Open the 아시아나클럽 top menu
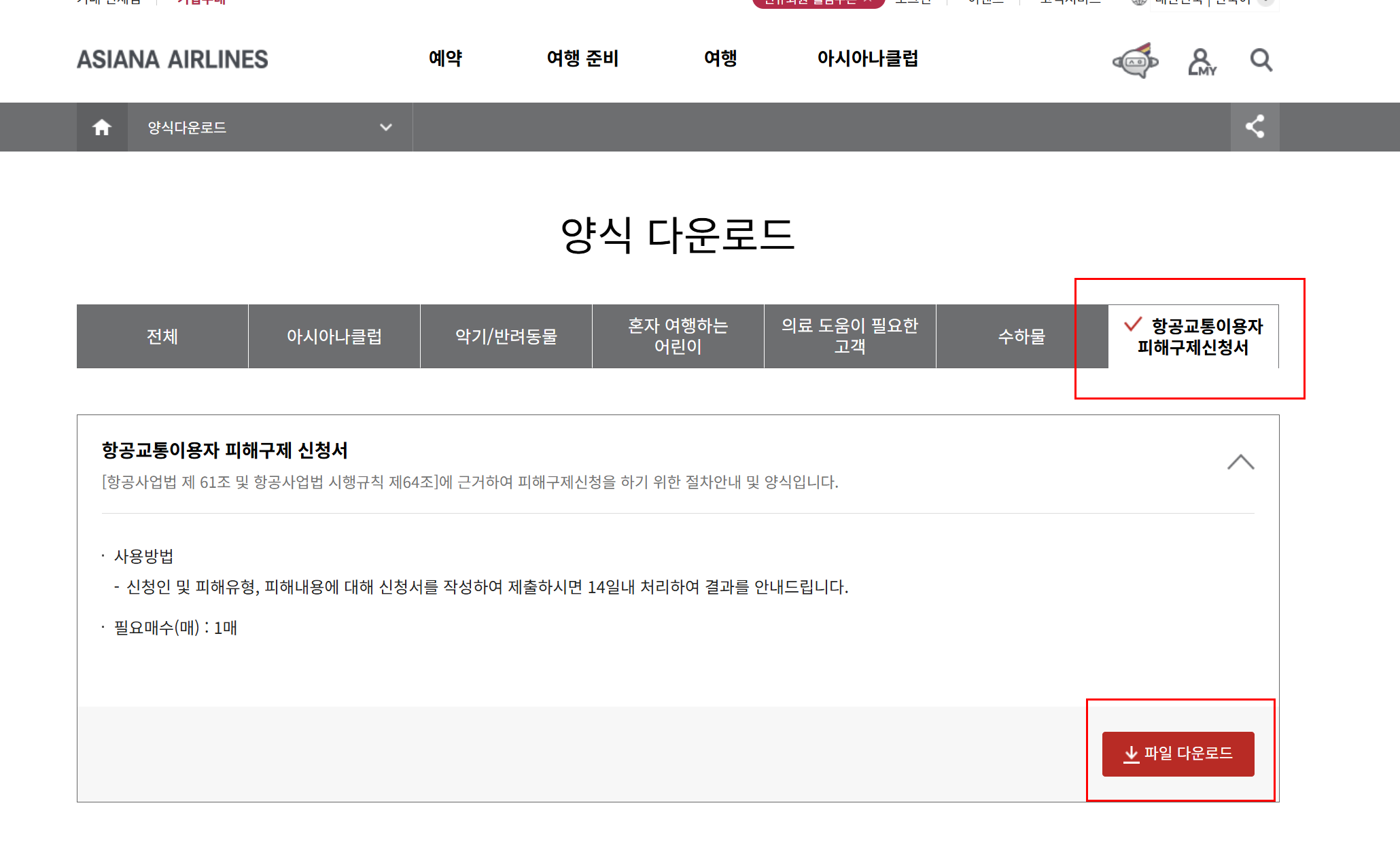The image size is (1400, 850). 867,58
